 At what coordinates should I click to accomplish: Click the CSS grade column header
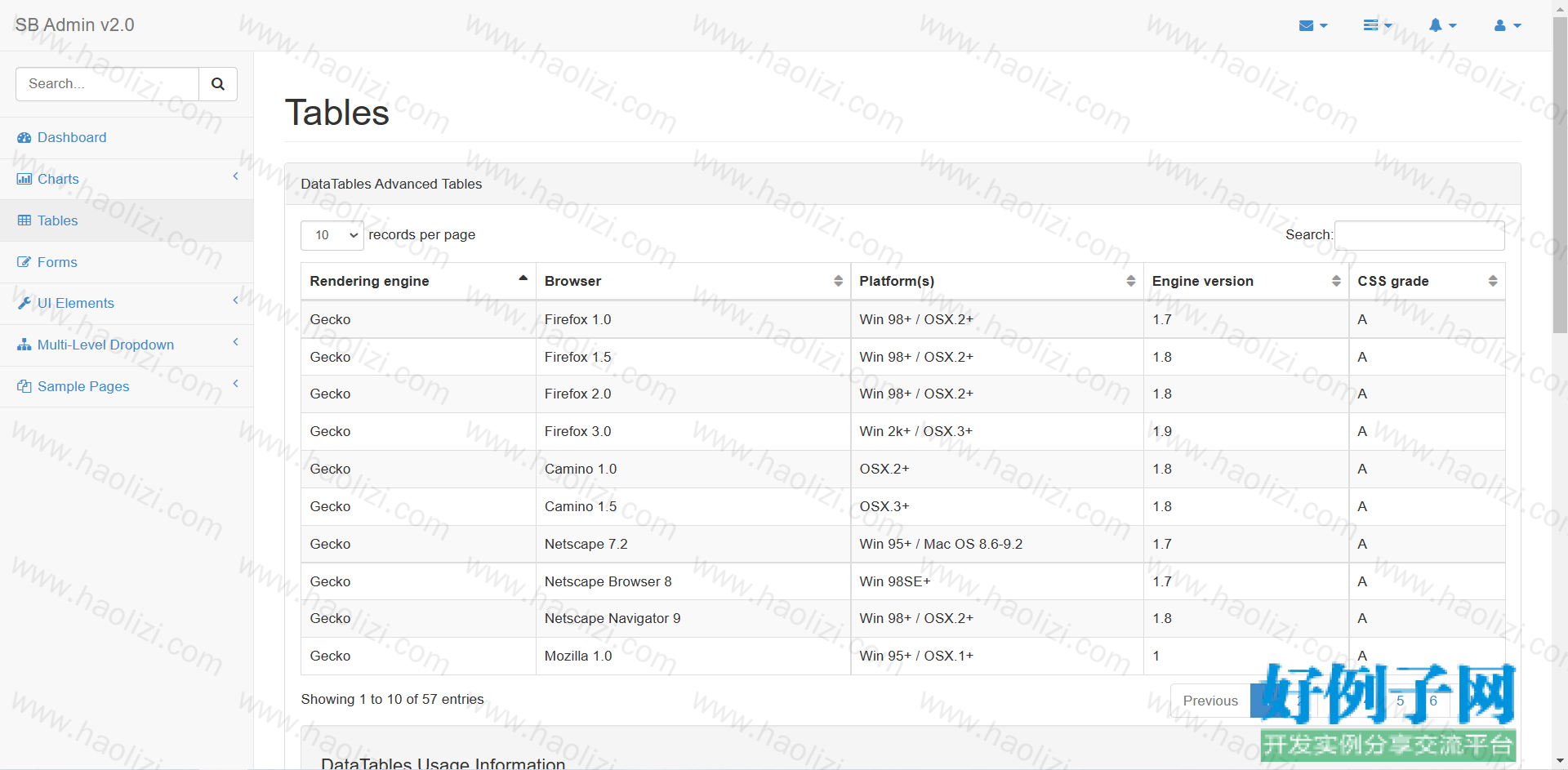pyautogui.click(x=1427, y=281)
